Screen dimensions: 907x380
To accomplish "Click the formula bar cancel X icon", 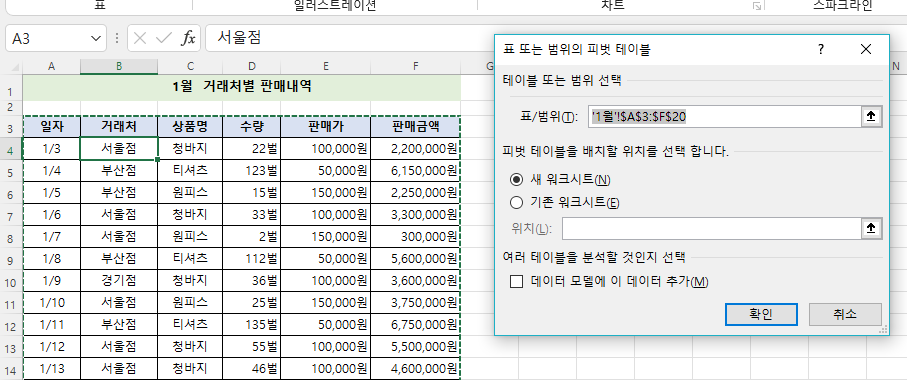I will pyautogui.click(x=139, y=39).
